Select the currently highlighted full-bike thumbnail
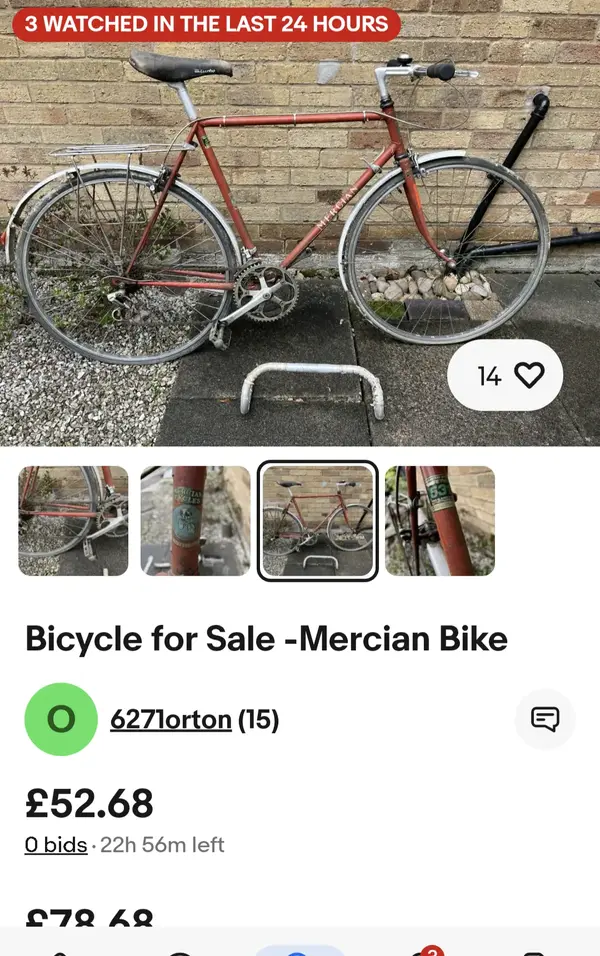Image resolution: width=600 pixels, height=956 pixels. [318, 521]
